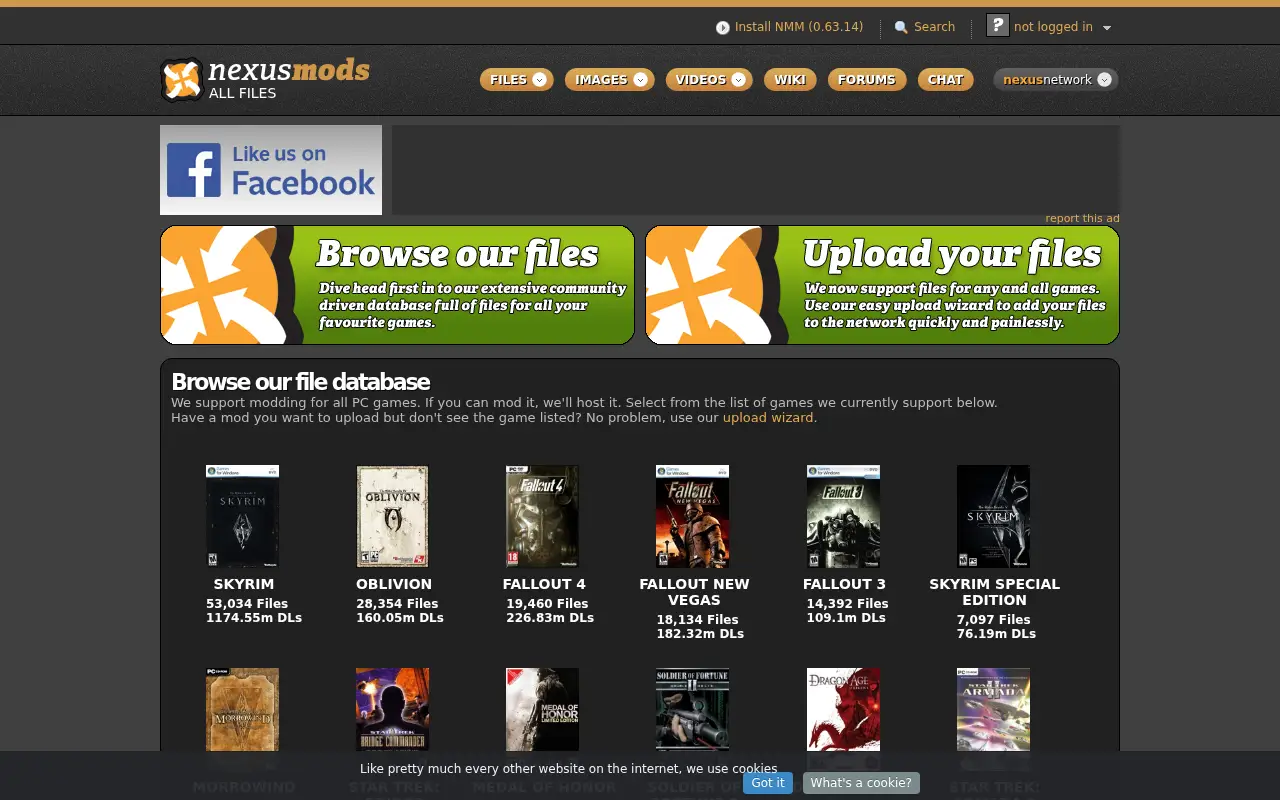Click the 'Browse our files' banner
This screenshot has height=800, width=1280.
(397, 285)
